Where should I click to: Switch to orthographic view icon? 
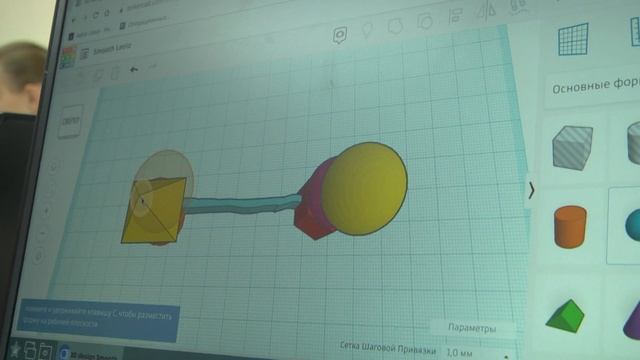pyautogui.click(x=38, y=257)
